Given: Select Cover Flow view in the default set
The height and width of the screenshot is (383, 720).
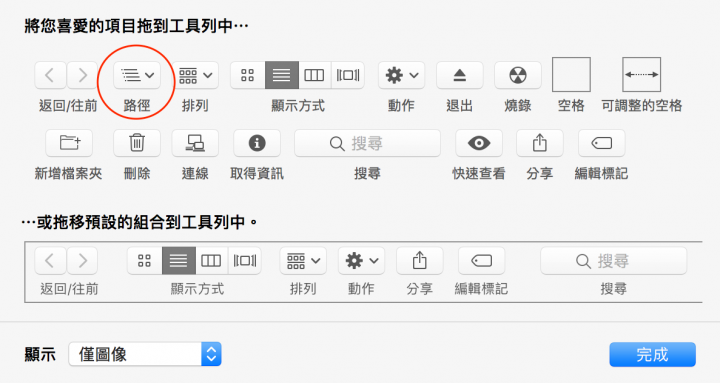Looking at the screenshot, I should click(245, 260).
